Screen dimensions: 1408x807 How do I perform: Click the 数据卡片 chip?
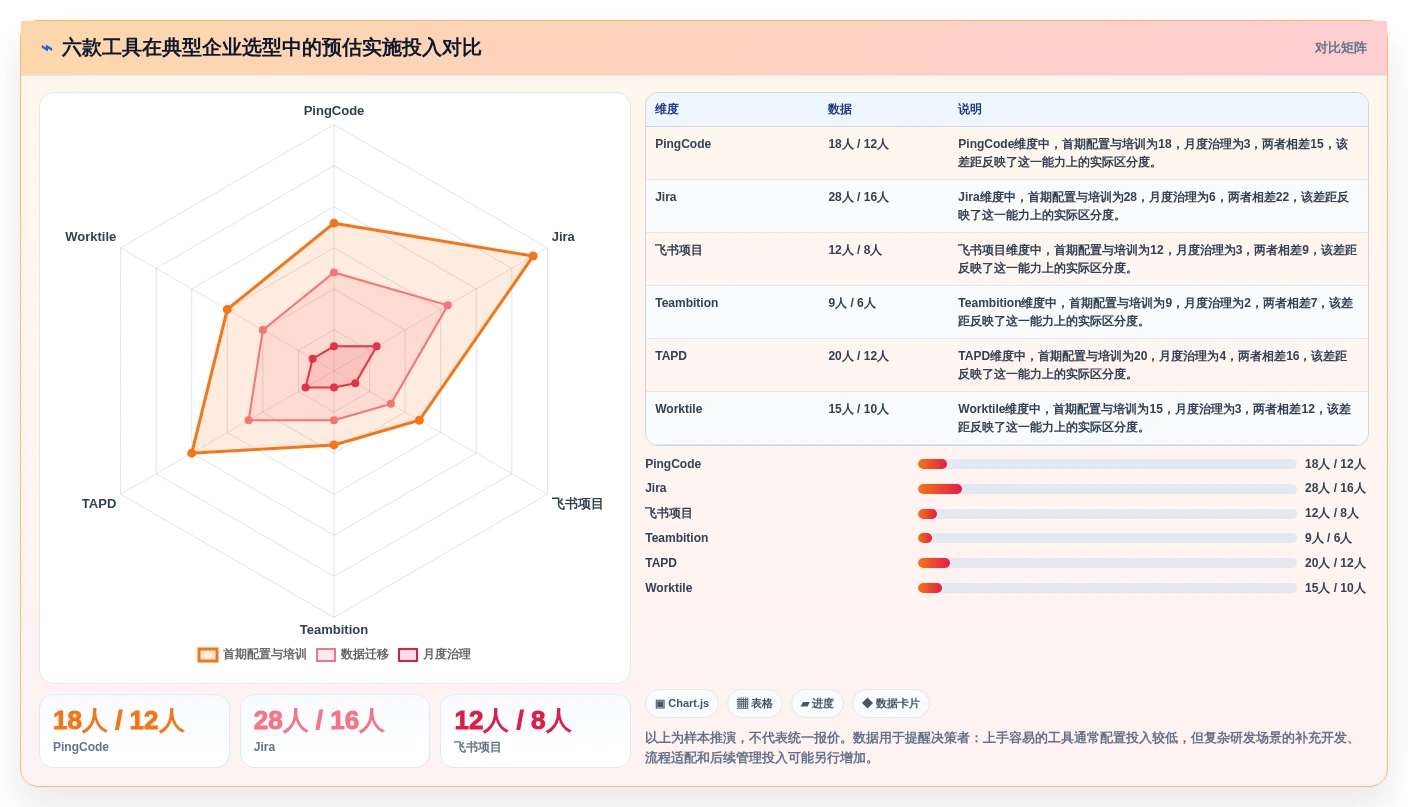click(891, 704)
